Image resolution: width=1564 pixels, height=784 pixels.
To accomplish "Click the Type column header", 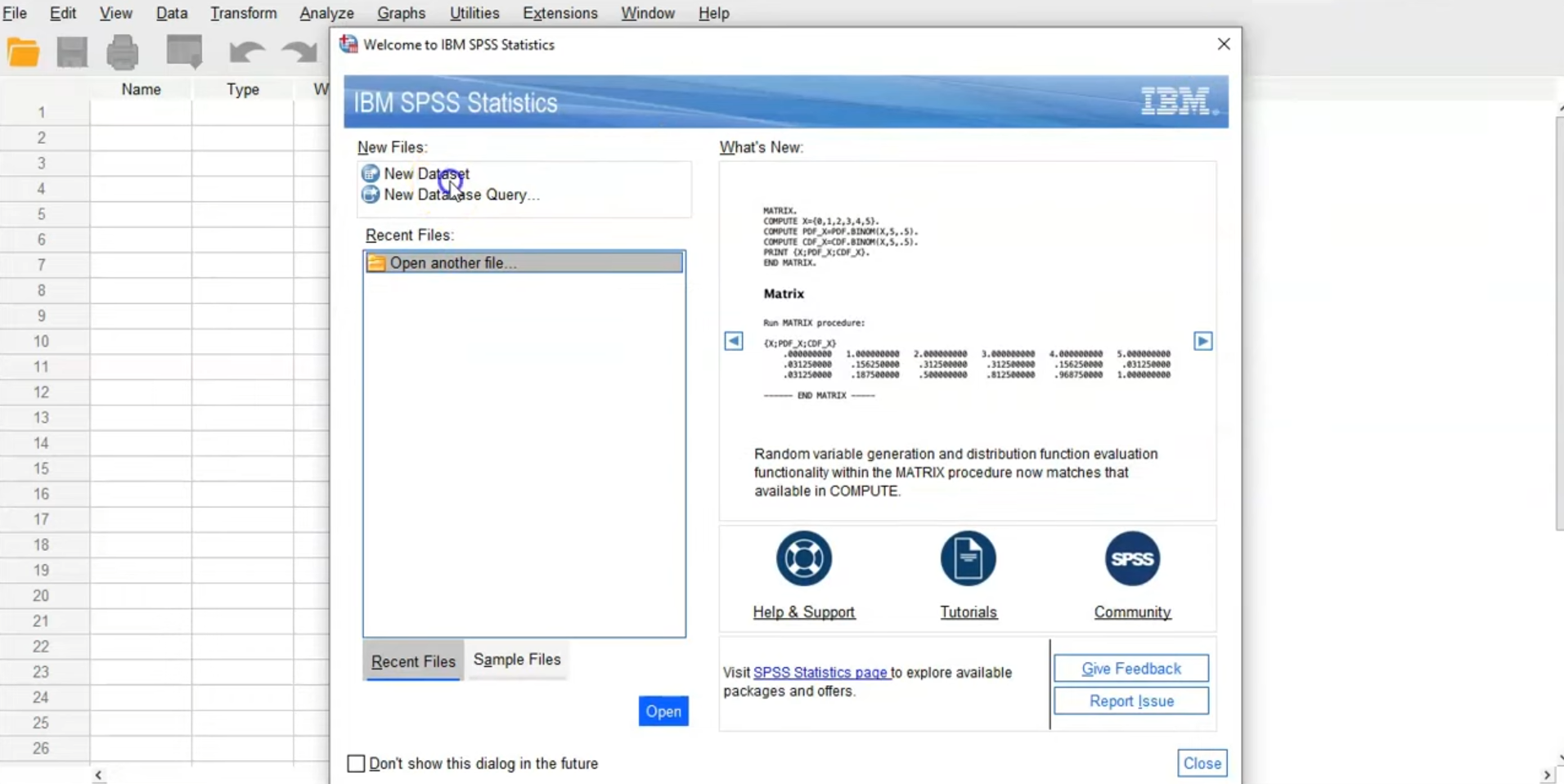I will [x=243, y=89].
